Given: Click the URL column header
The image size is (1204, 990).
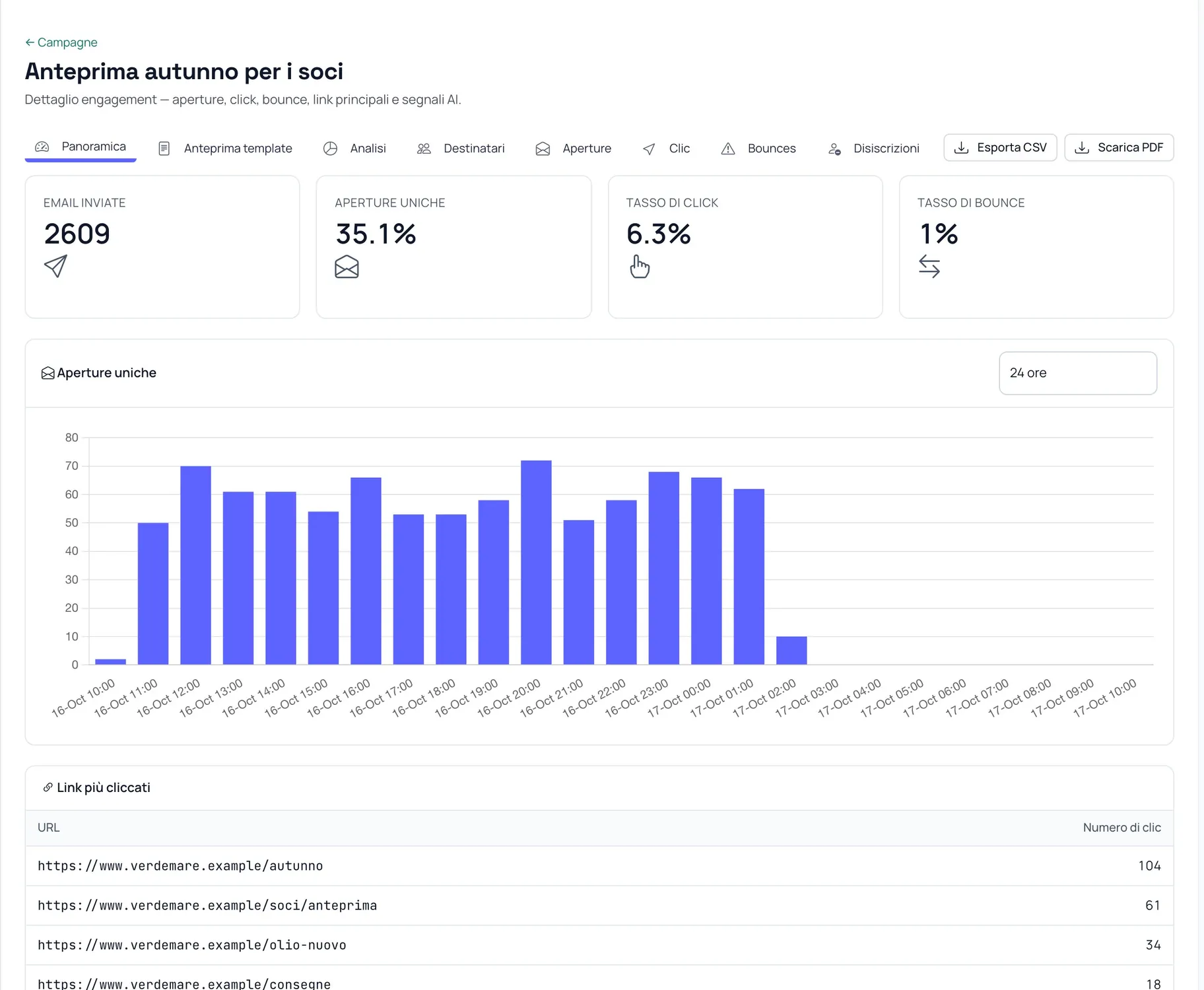Looking at the screenshot, I should [x=49, y=828].
